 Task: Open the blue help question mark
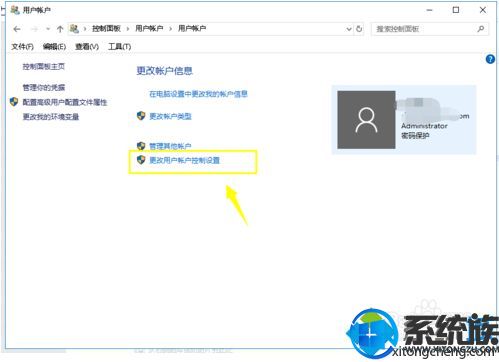490,59
